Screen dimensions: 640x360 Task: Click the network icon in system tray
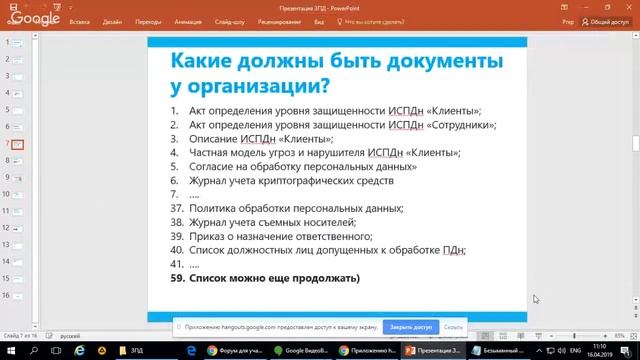tap(551, 351)
